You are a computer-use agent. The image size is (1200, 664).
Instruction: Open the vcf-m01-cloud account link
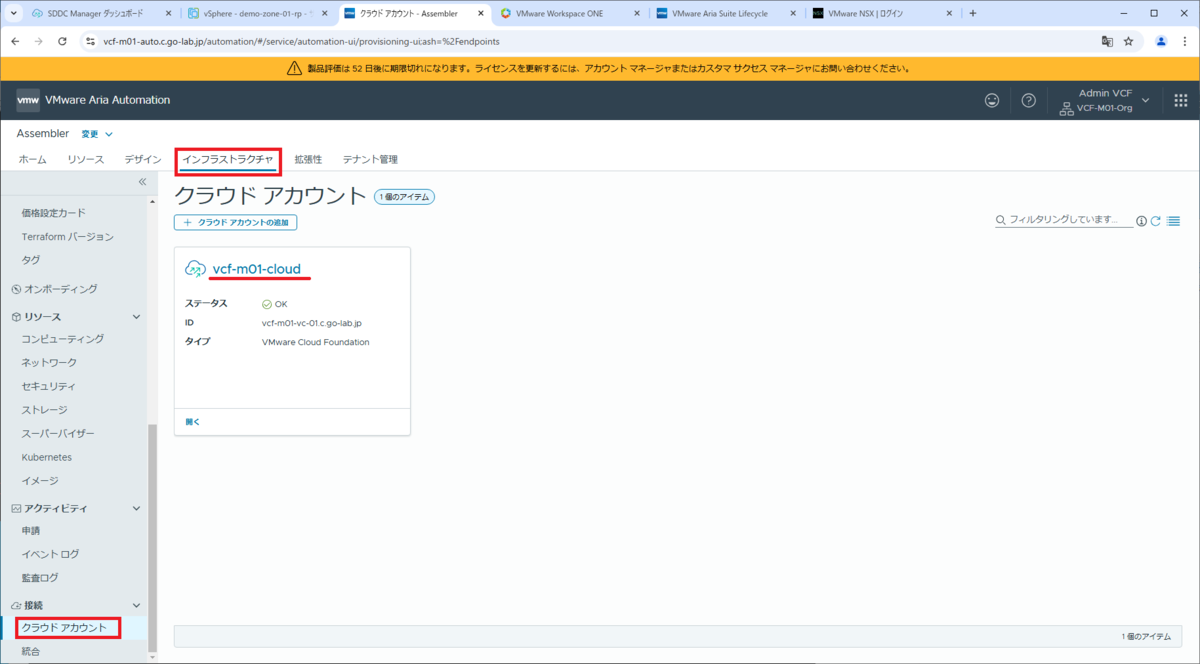[256, 269]
